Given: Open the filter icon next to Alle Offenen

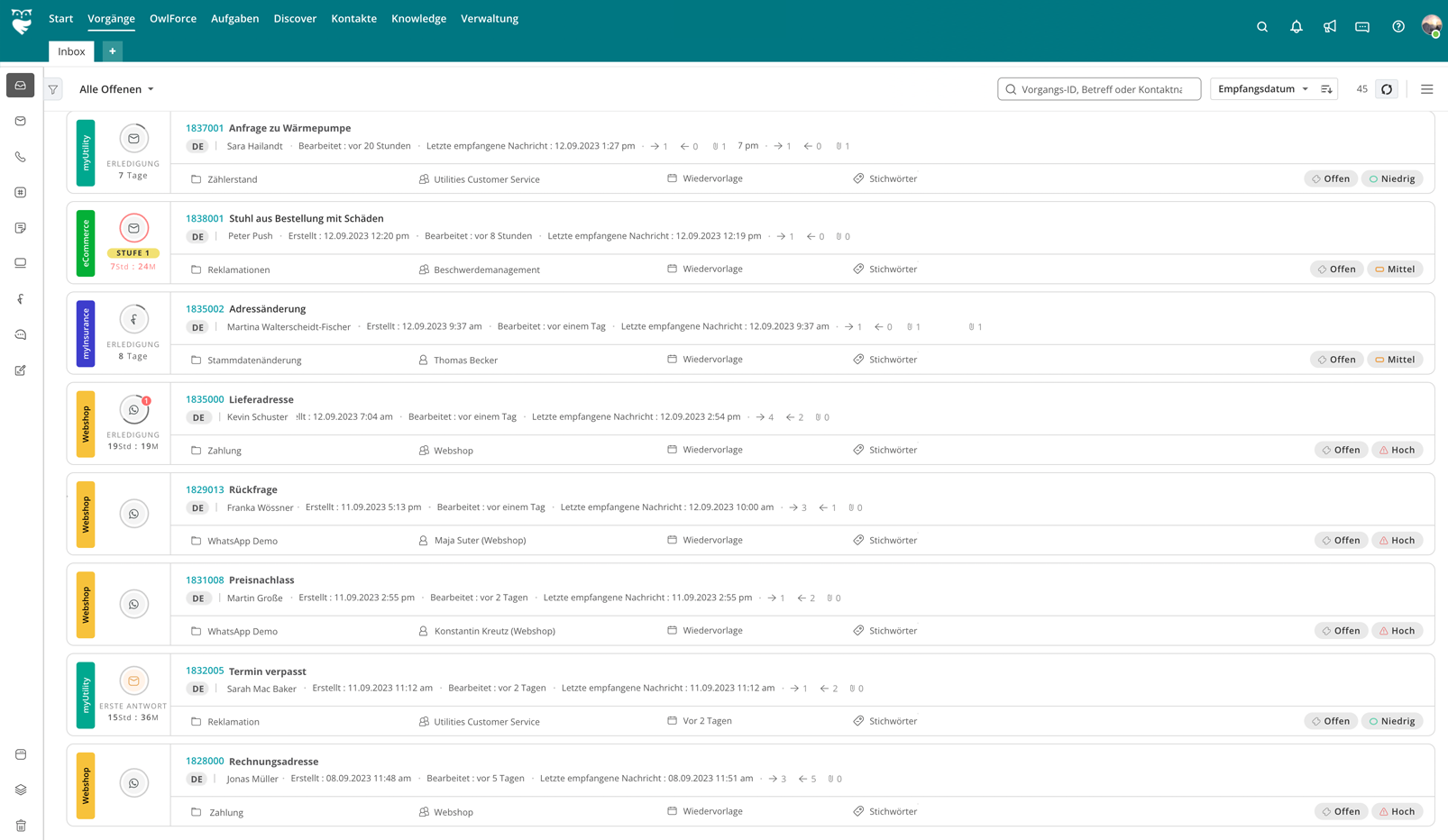Looking at the screenshot, I should click(x=52, y=88).
